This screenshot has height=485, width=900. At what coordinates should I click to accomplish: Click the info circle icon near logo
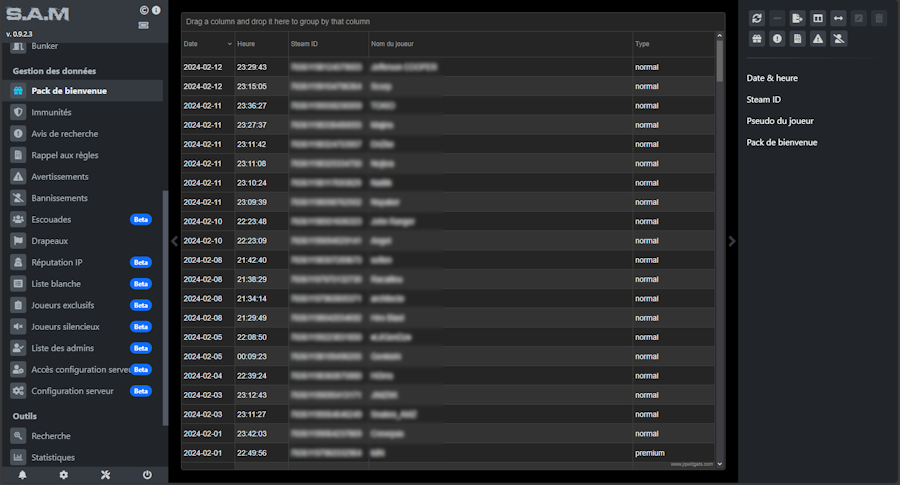coord(155,10)
